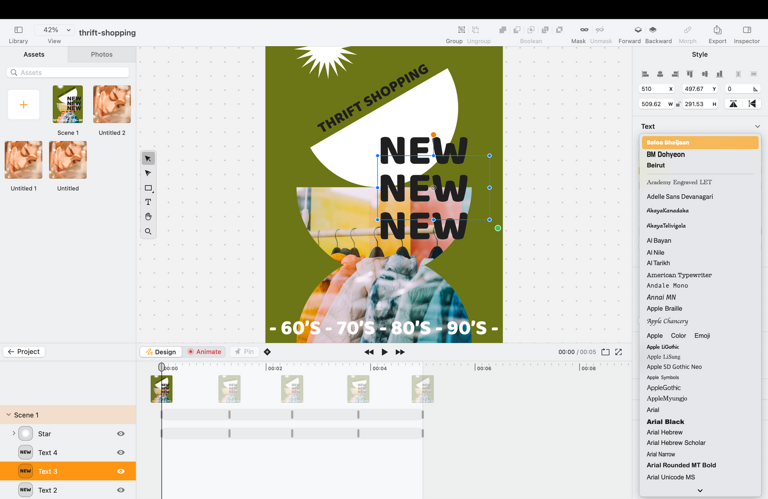
Task: Click the height field 291.53
Action: pyautogui.click(x=700, y=104)
